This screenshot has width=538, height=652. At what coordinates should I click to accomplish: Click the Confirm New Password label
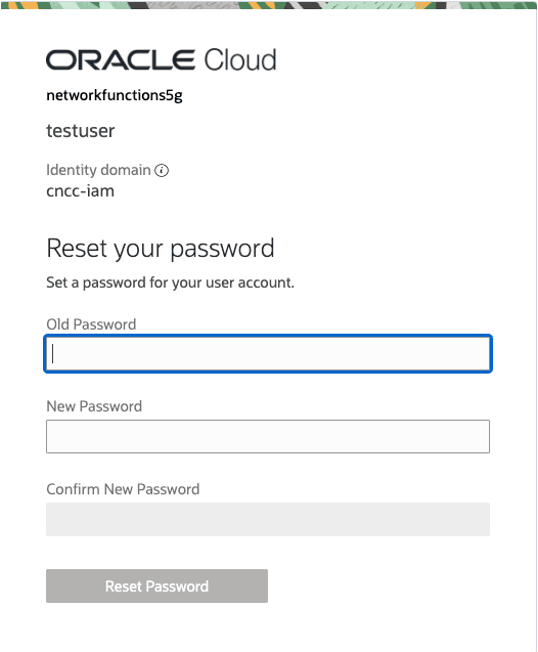123,489
